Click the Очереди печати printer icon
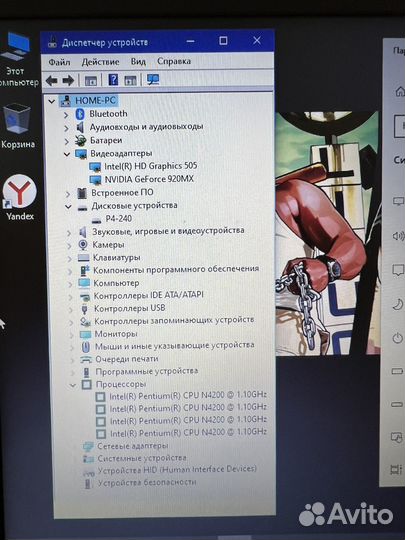This screenshot has width=405, height=540. click(86, 359)
